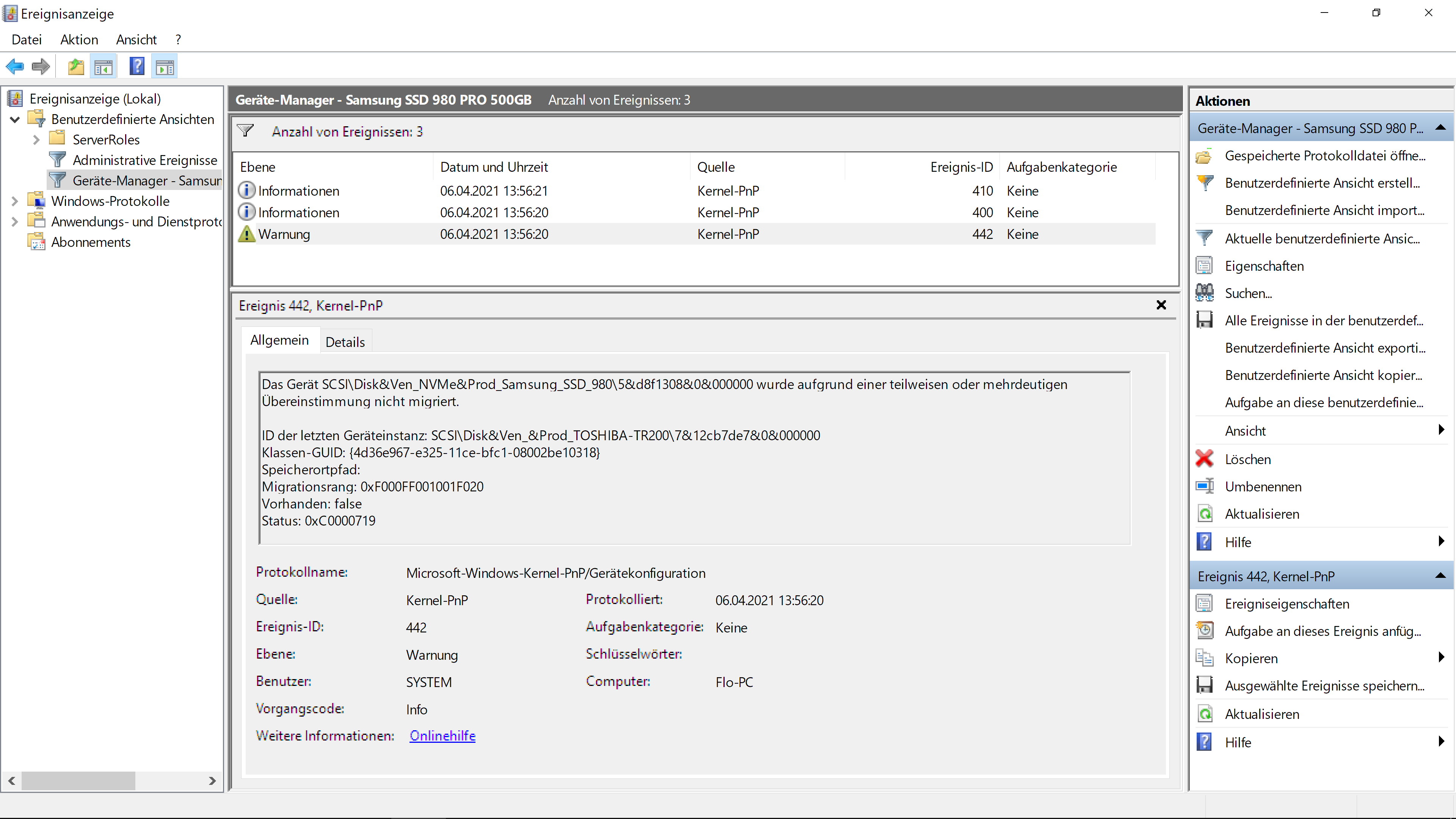Click the Umbenennen icon
1456x819 pixels.
1205,486
